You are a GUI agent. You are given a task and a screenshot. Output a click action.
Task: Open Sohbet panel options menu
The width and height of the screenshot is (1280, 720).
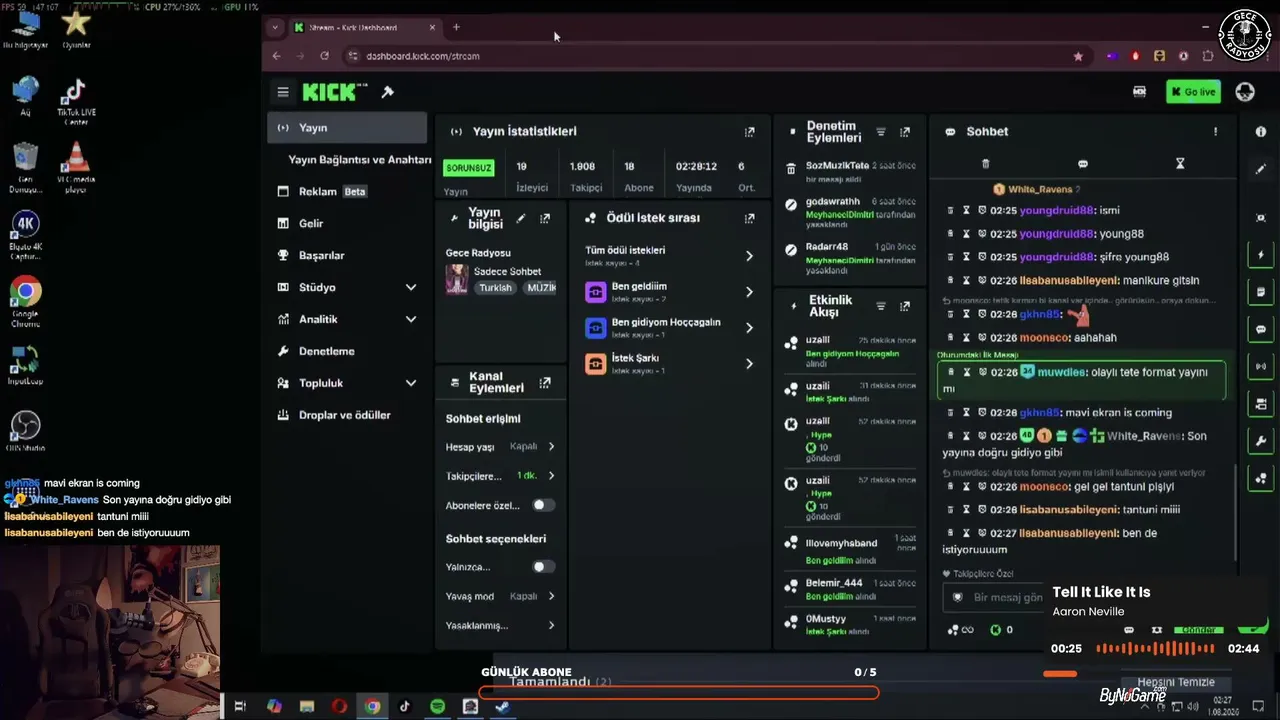tap(1216, 131)
